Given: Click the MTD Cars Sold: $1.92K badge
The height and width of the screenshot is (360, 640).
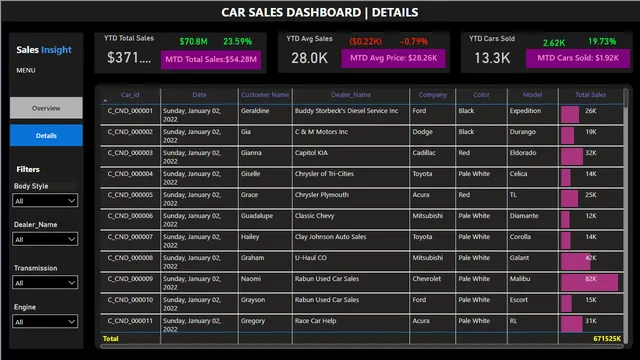Looking at the screenshot, I should tap(578, 58).
